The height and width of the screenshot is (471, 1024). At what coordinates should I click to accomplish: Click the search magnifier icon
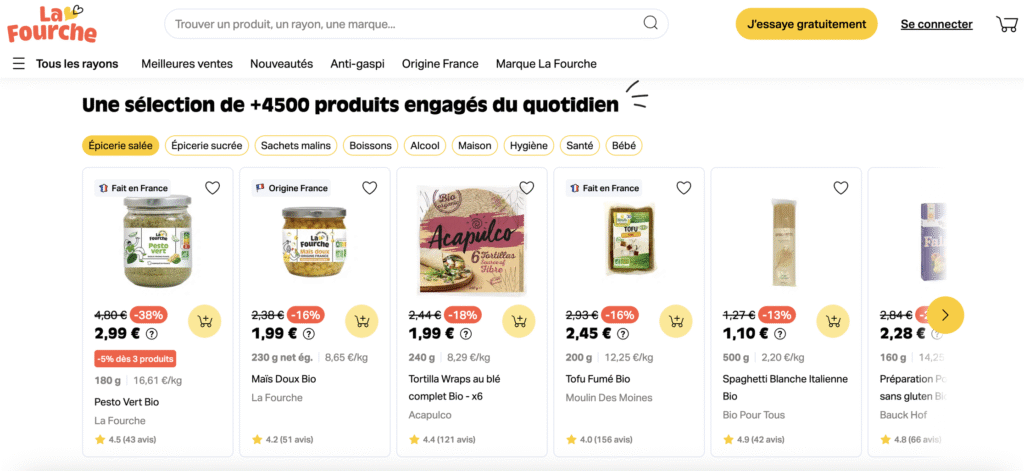coord(650,24)
